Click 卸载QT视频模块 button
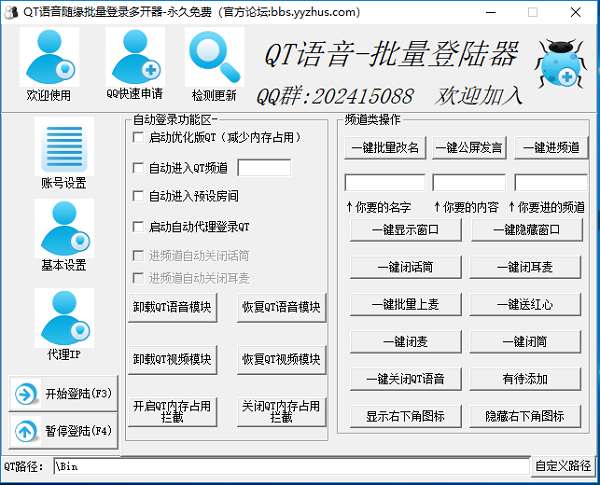This screenshot has height=485, width=600. pos(172,359)
